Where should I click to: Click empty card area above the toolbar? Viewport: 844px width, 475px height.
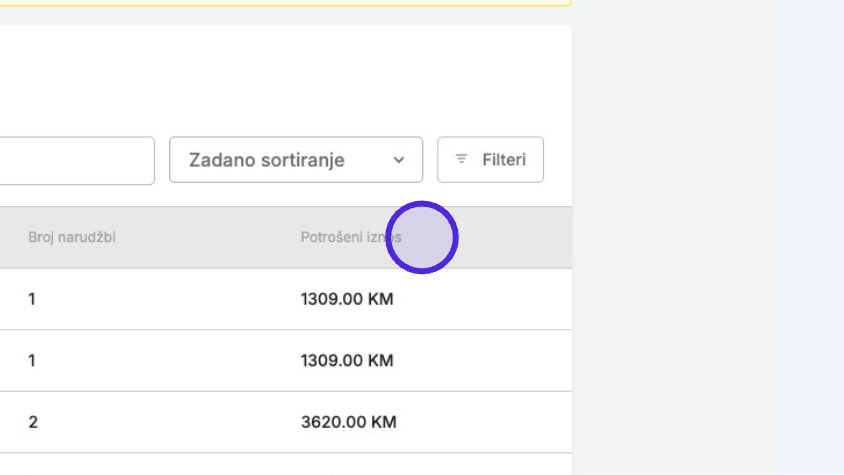coord(286,81)
